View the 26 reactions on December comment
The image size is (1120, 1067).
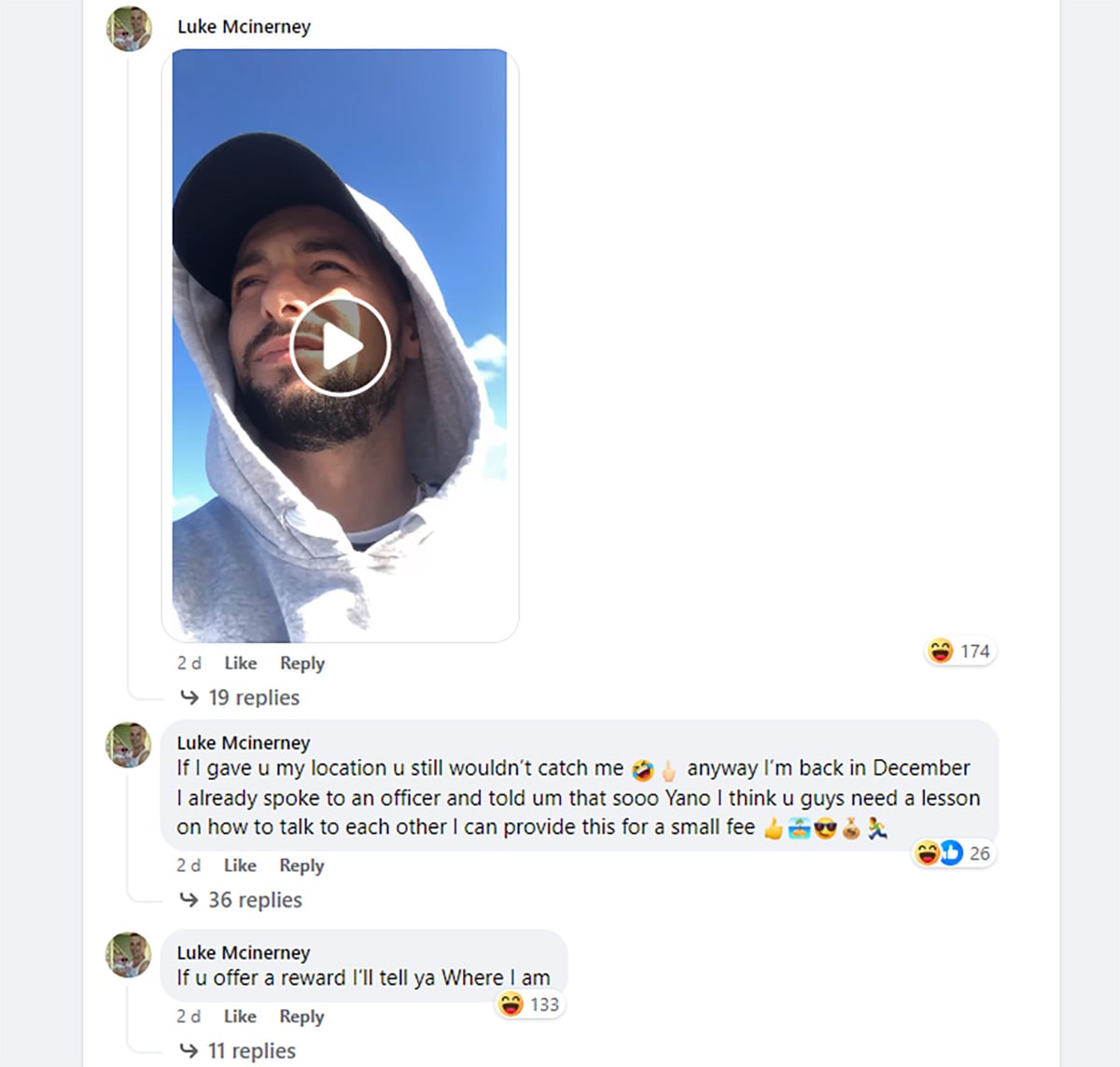coord(953,853)
